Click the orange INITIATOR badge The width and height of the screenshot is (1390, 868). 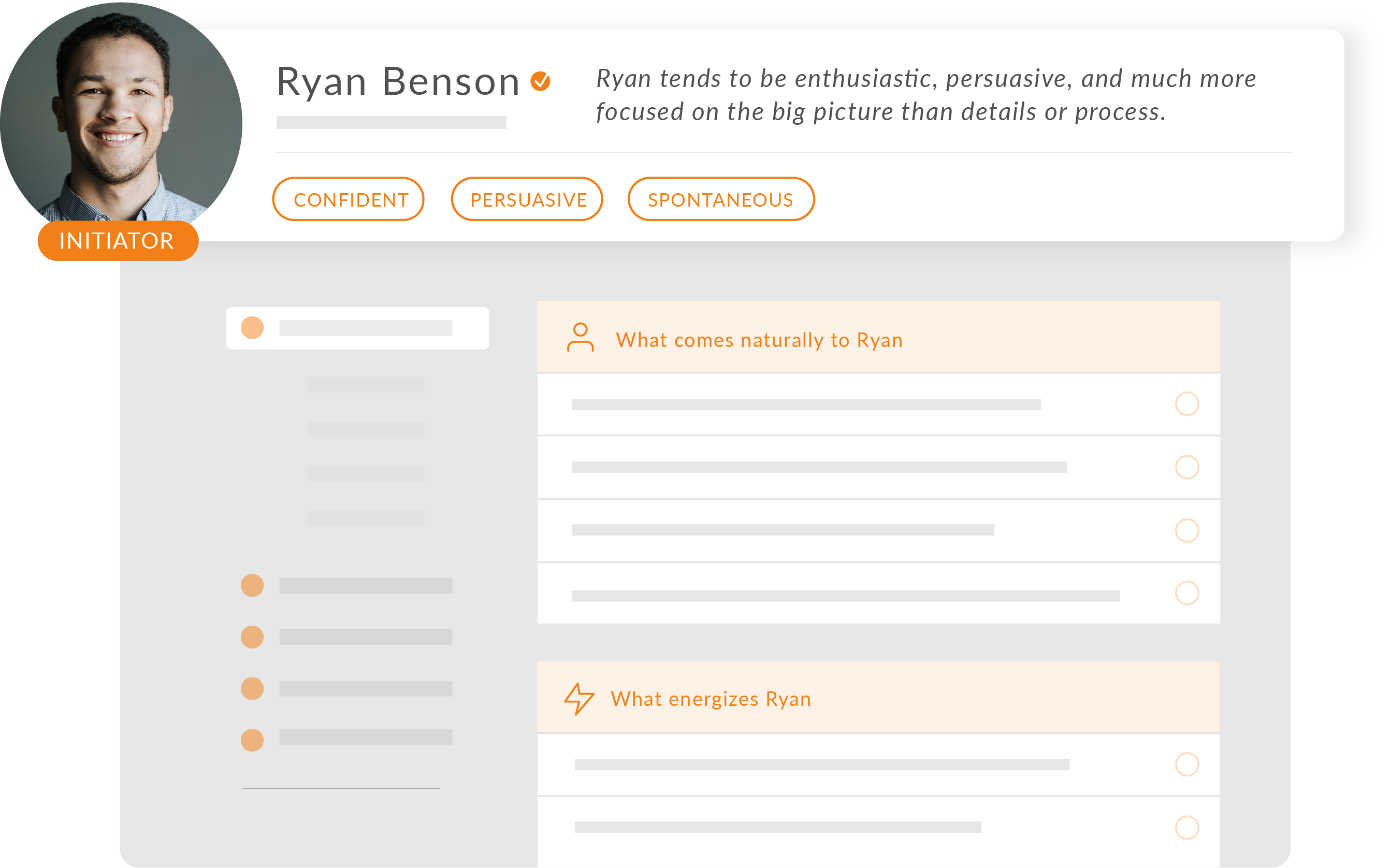tap(118, 240)
